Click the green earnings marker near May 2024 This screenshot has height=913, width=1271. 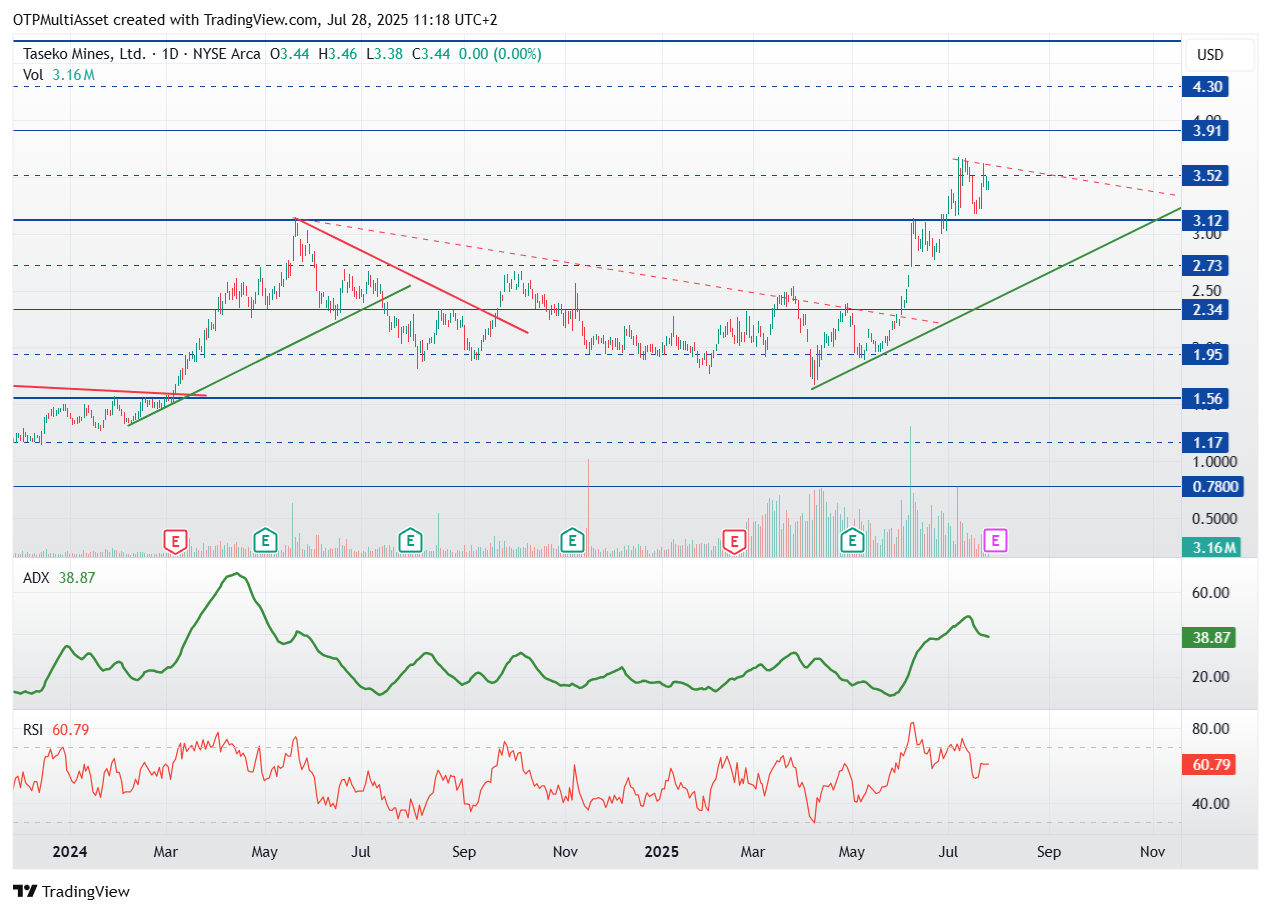(x=264, y=541)
